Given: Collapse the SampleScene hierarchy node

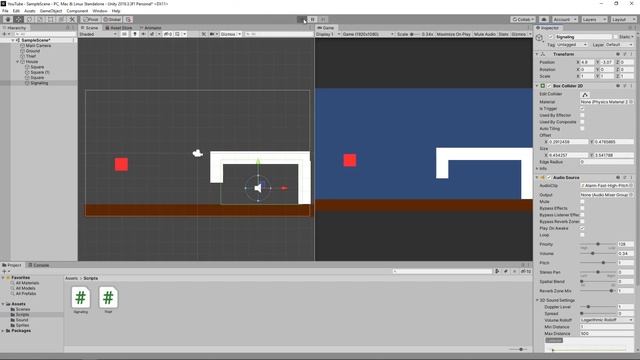Looking at the screenshot, I should tap(13, 40).
